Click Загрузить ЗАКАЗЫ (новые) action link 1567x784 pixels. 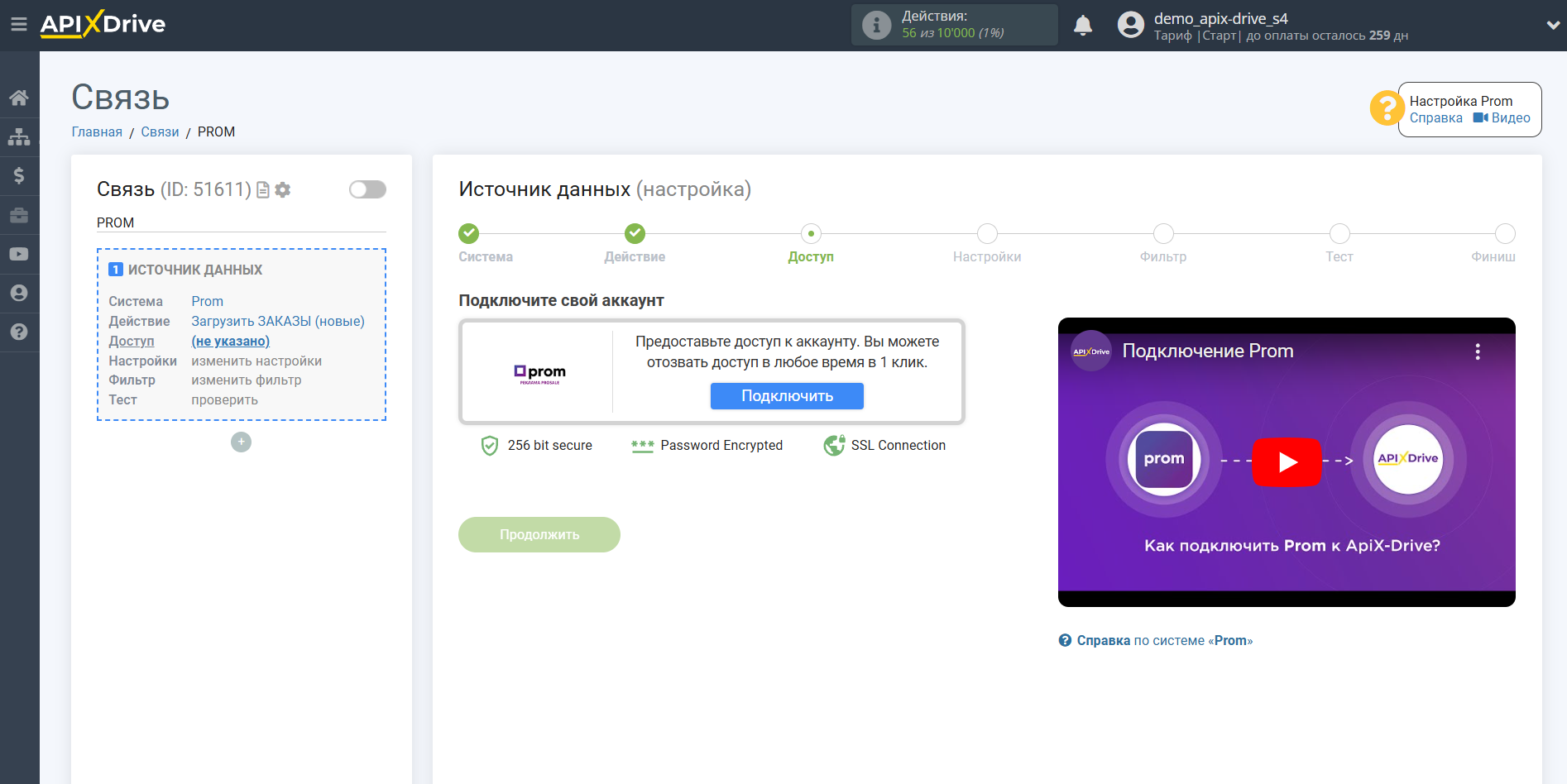278,321
